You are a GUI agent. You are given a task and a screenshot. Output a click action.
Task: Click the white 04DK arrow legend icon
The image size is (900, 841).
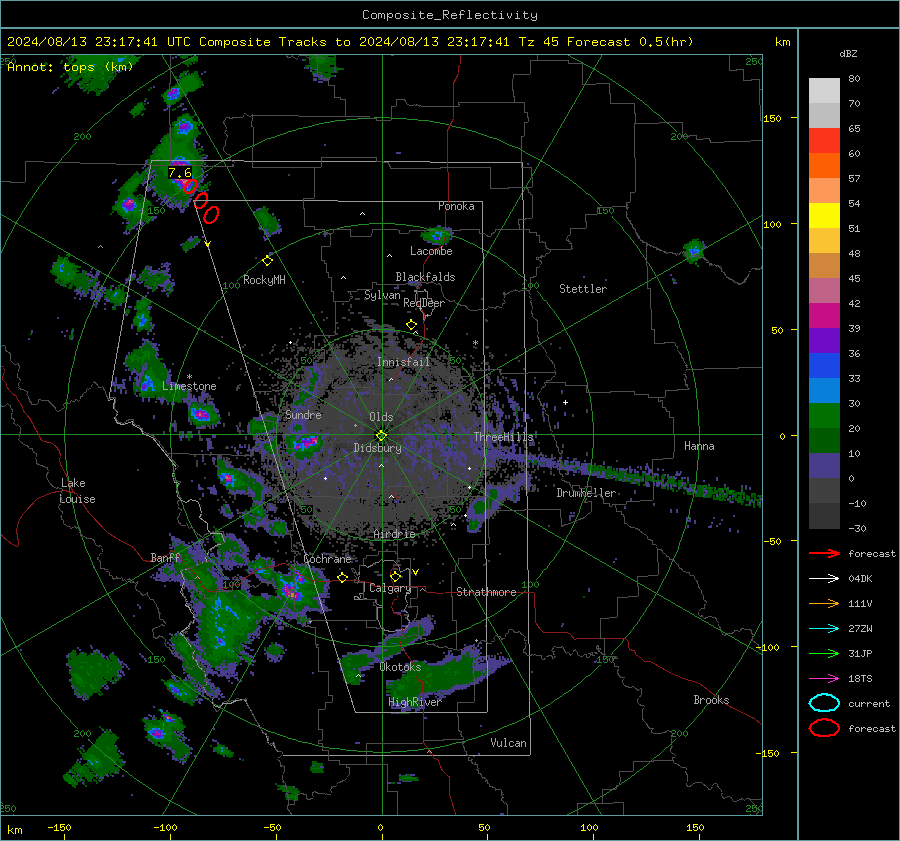point(824,578)
